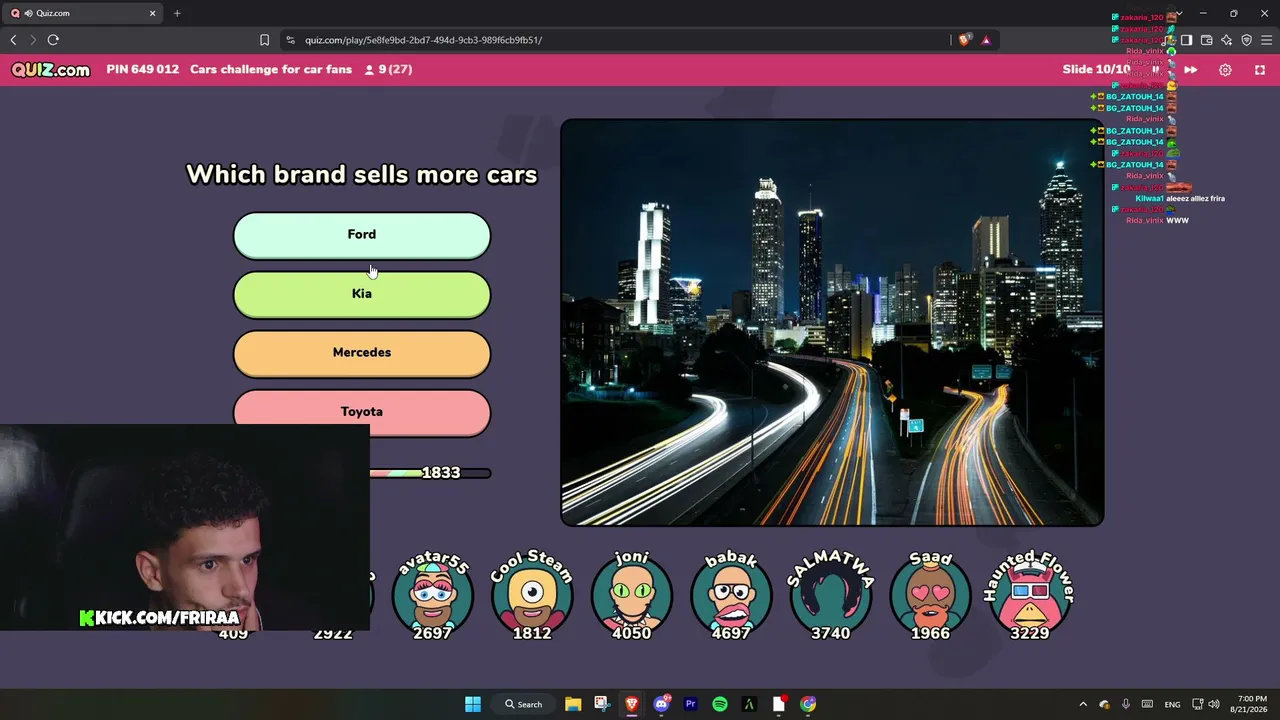Go back in browser history

[13, 40]
